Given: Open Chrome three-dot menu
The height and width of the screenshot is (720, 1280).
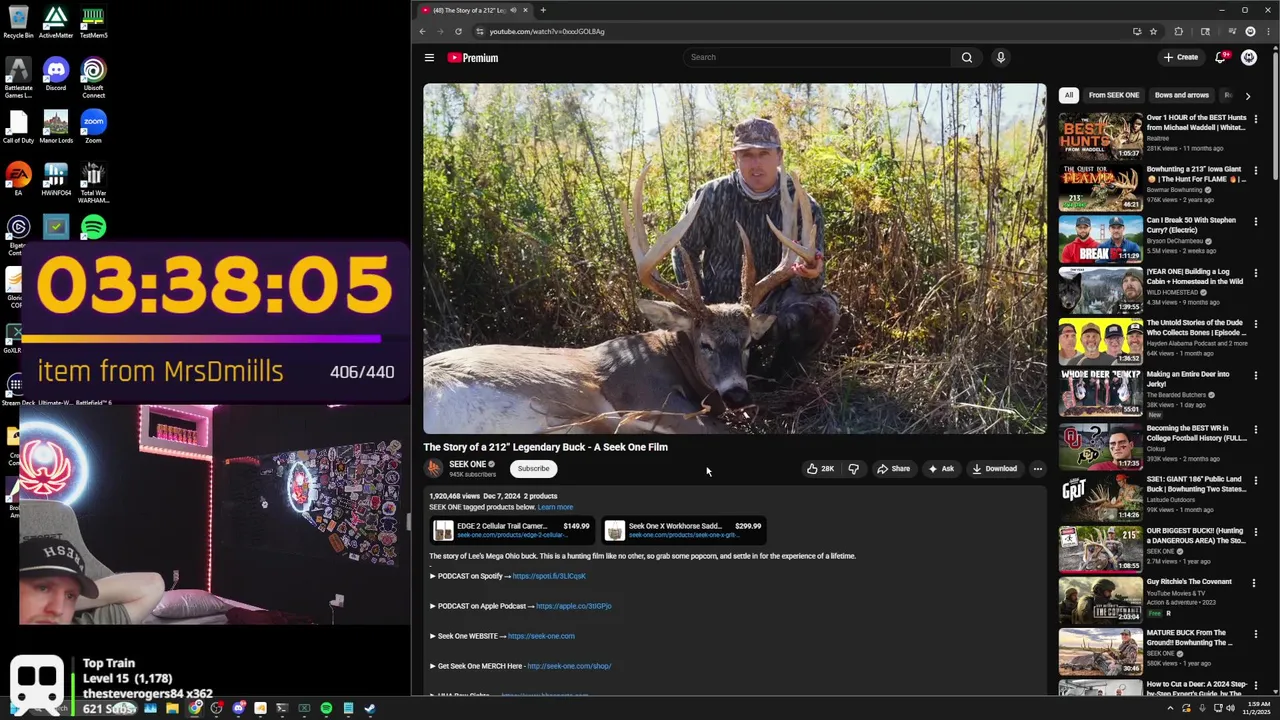Looking at the screenshot, I should (x=1268, y=31).
